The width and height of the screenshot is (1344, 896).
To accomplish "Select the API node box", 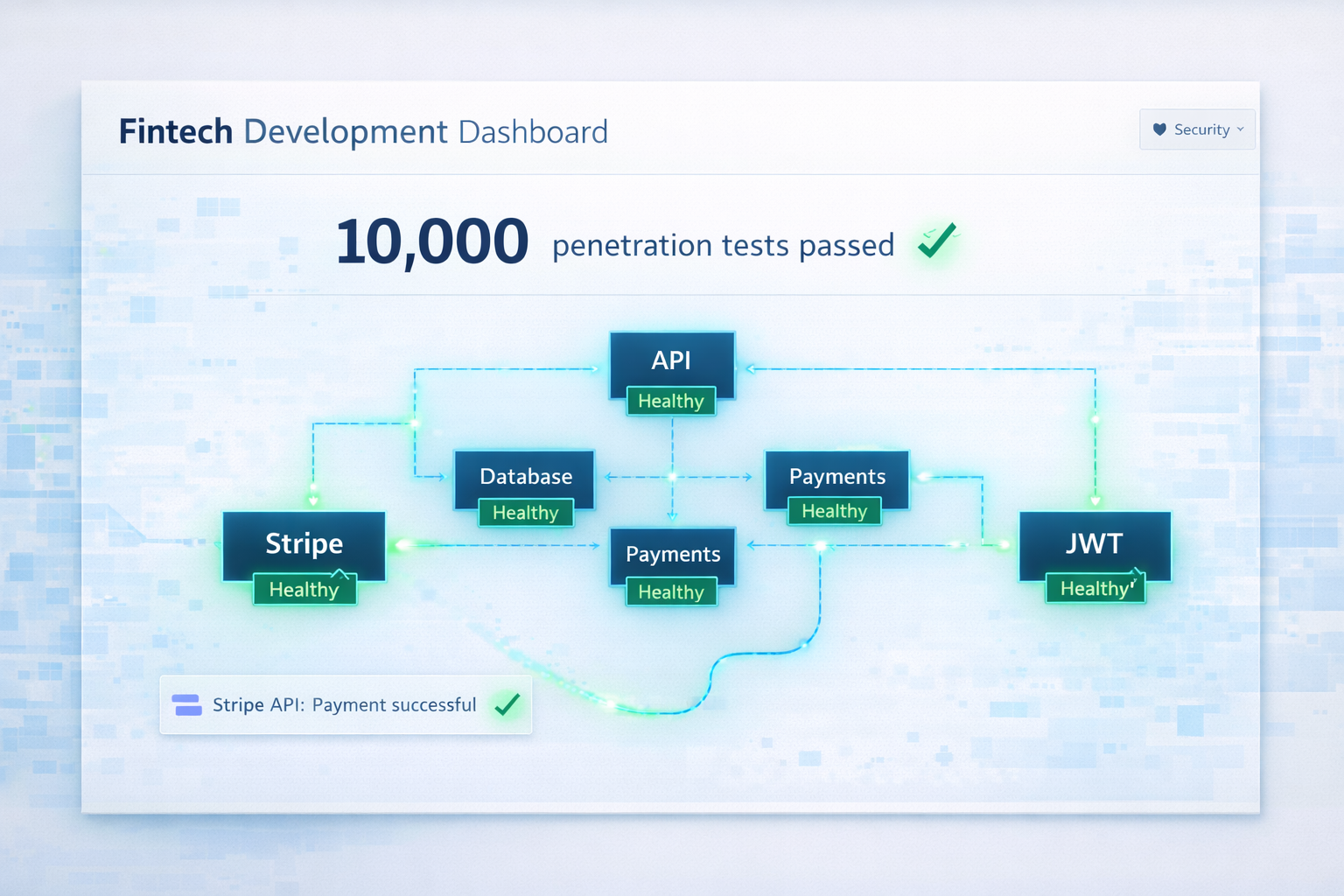I will pyautogui.click(x=671, y=360).
